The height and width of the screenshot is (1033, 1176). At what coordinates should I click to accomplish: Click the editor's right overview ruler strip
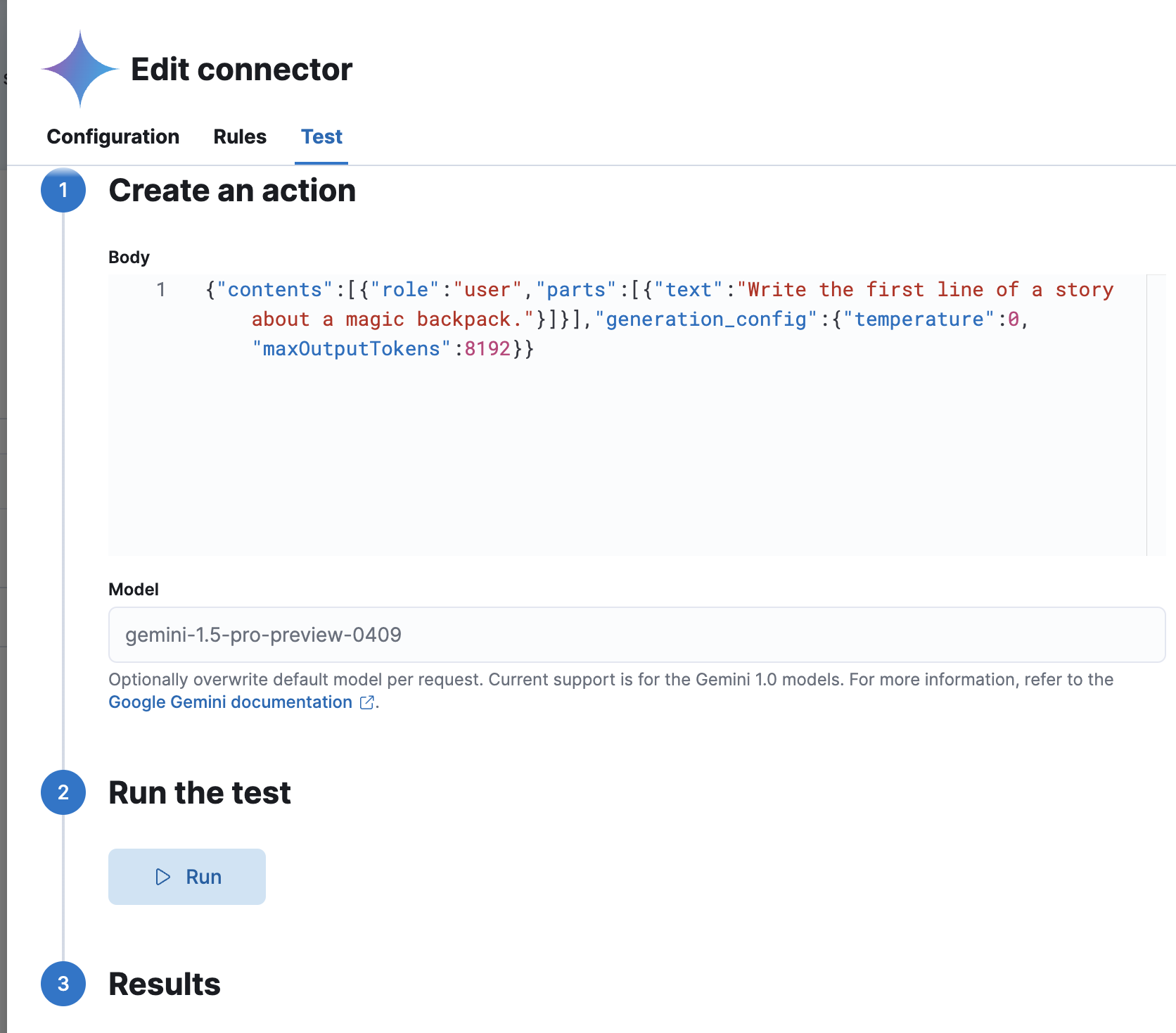pos(1156,415)
